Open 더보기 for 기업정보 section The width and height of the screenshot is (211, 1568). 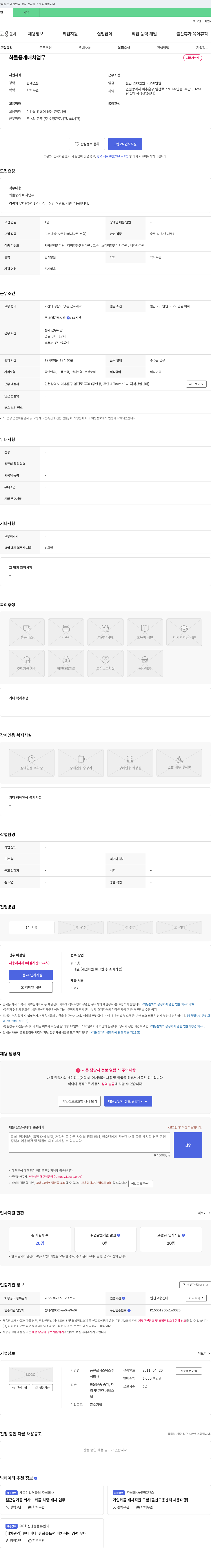tap(204, 1353)
